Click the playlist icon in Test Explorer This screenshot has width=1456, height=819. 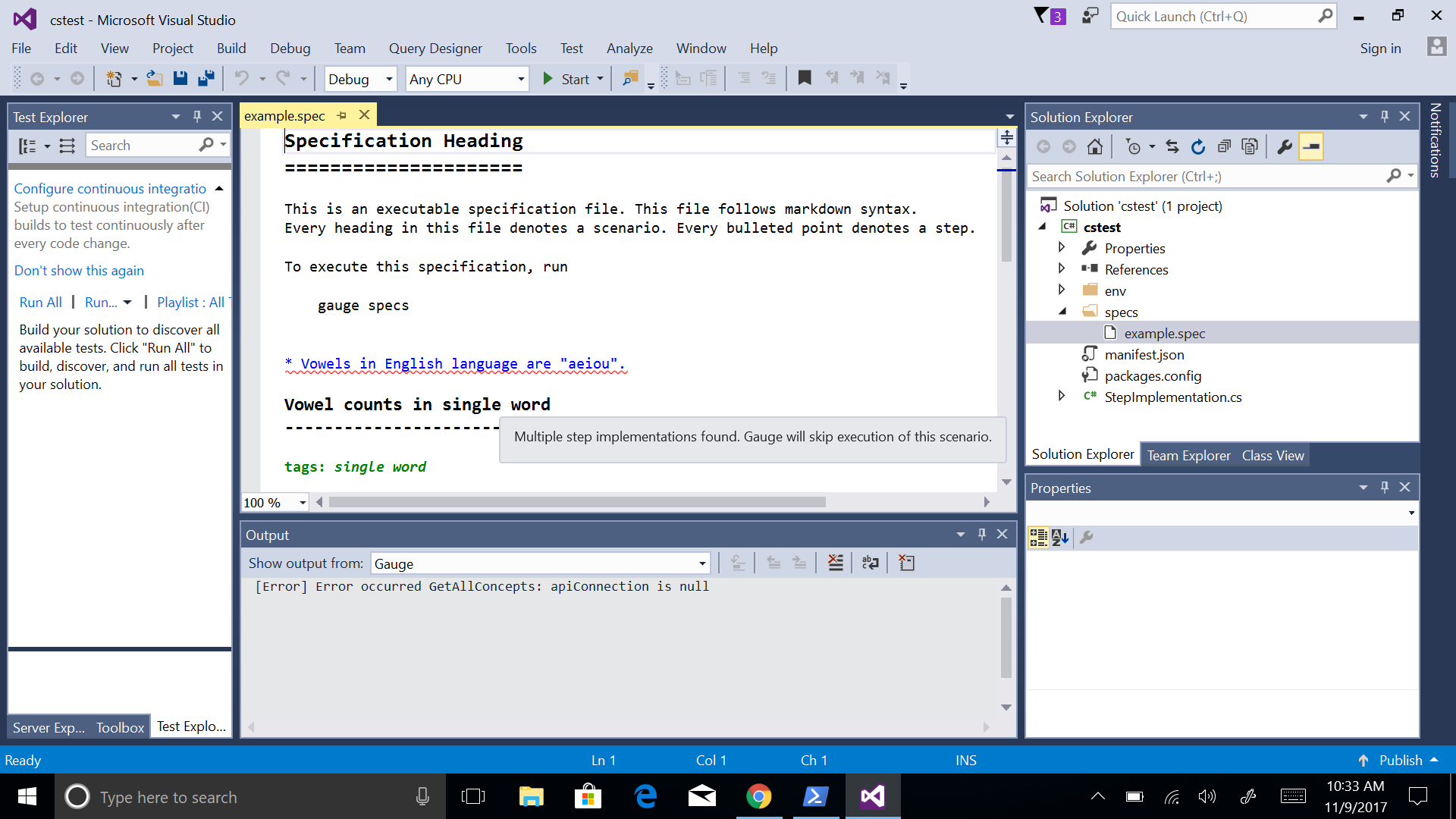click(67, 146)
